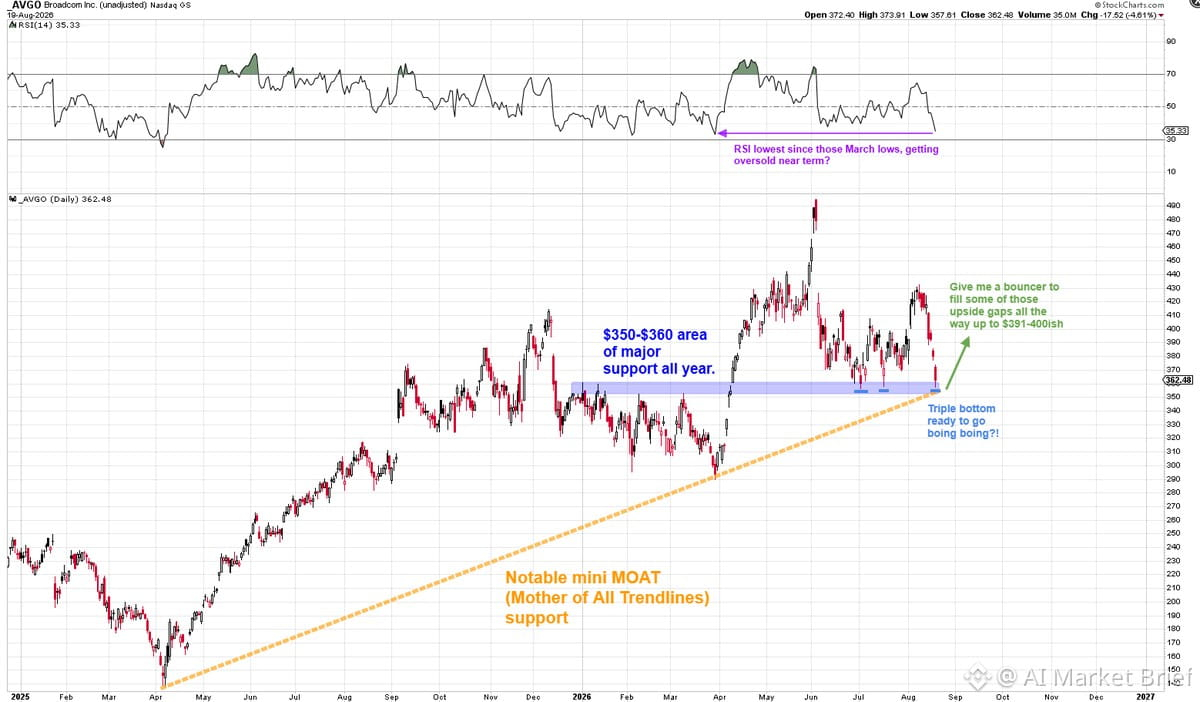Click the 200 price axis label
This screenshot has width=1200, height=702.
(x=1172, y=601)
